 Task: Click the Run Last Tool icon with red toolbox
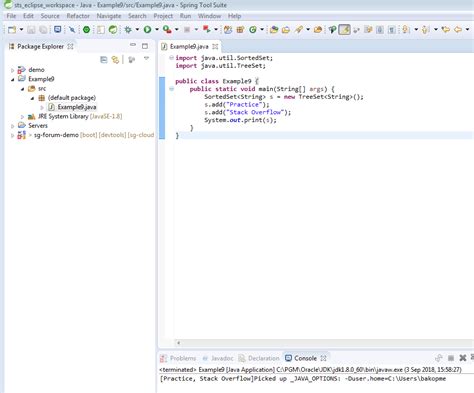167,30
